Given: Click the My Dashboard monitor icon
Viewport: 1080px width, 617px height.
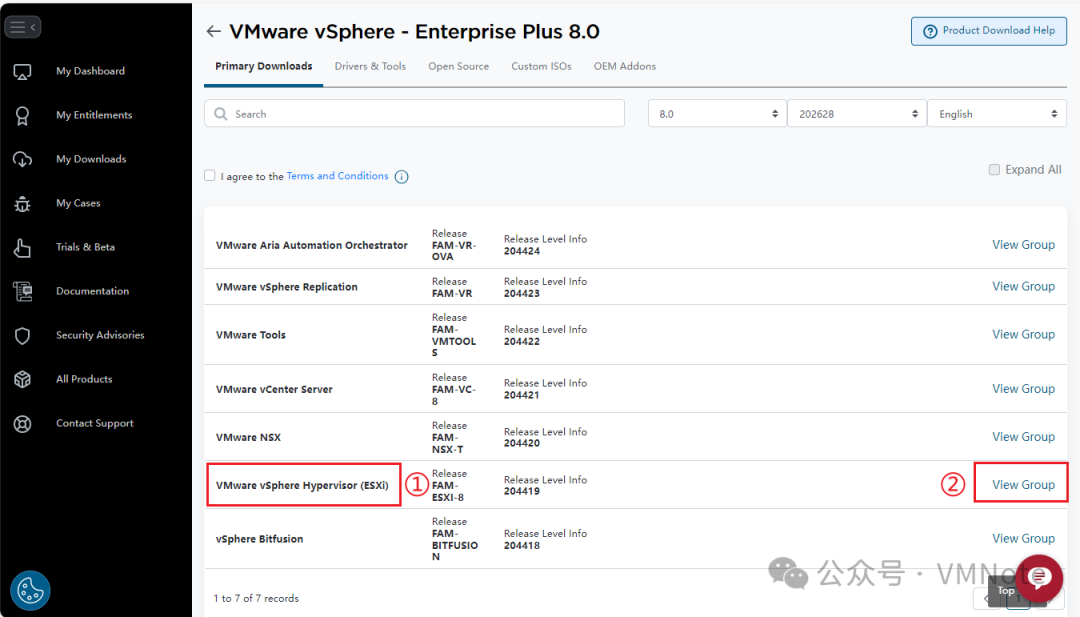Looking at the screenshot, I should 22,72.
